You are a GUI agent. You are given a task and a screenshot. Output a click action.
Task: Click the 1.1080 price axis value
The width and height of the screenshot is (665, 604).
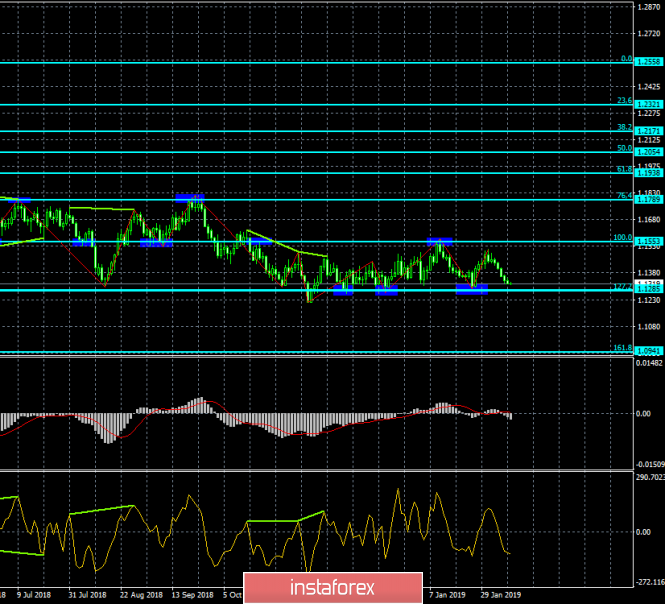[649, 327]
